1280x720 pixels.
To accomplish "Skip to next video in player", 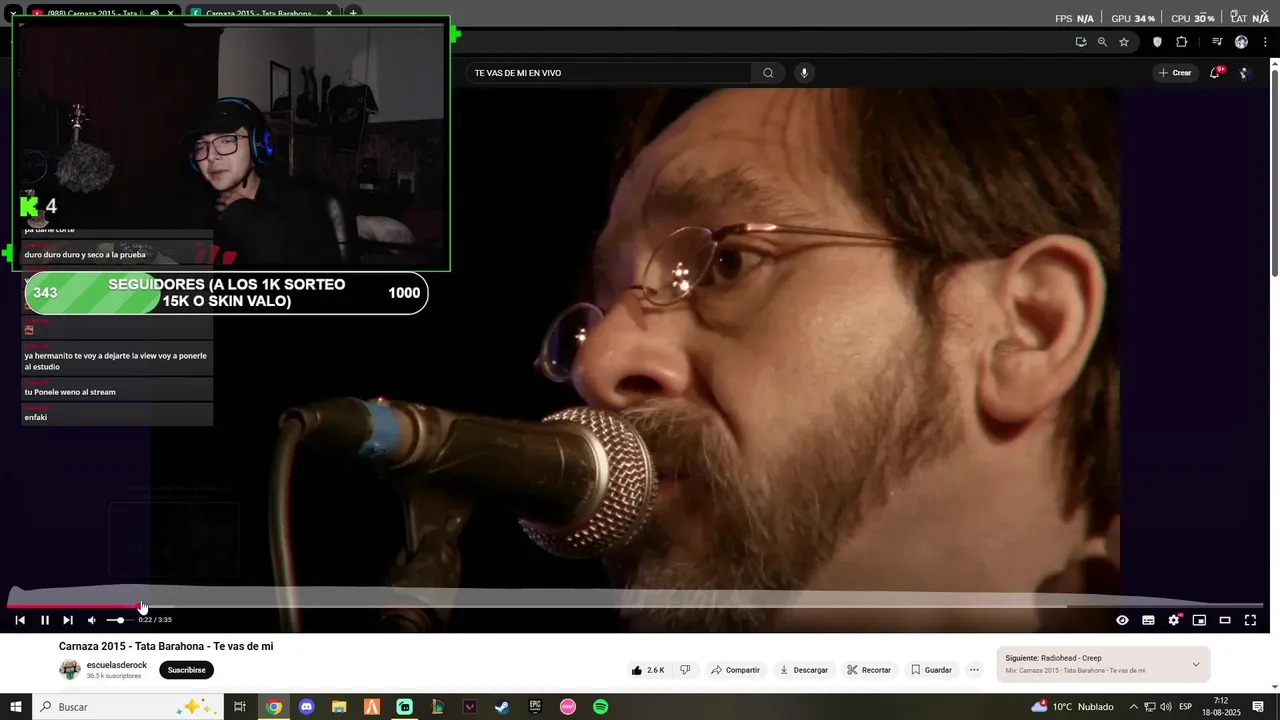I will point(68,620).
